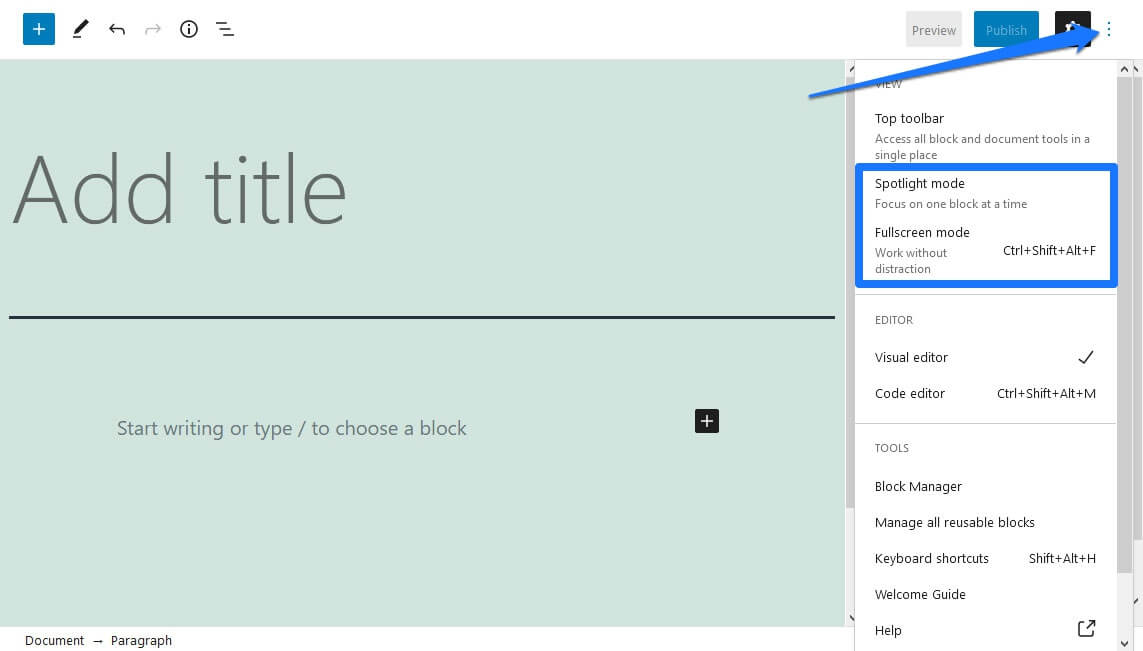Click the black plus add block button
Screen dimensions: 1143x651
tap(706, 421)
